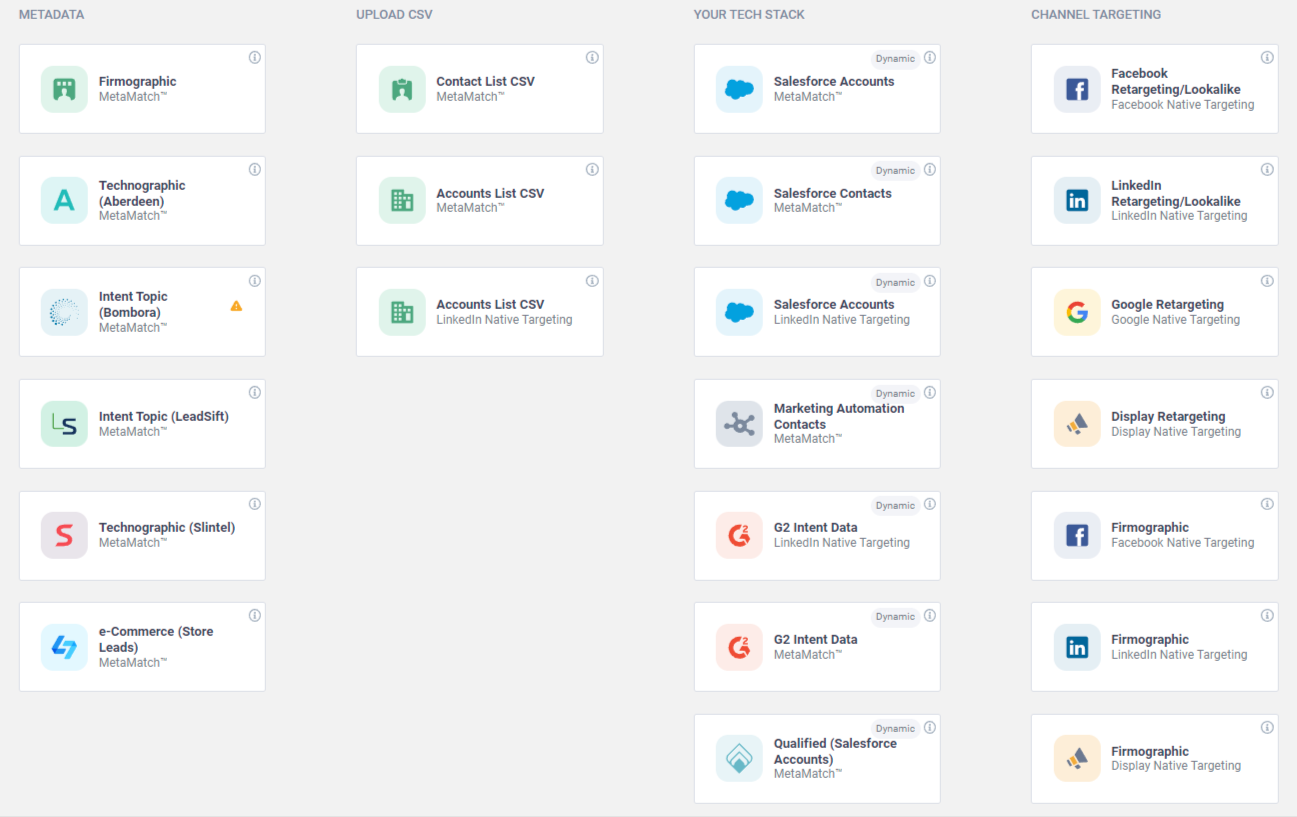Click Dynamic badge on Salesforce Contacts card
The width and height of the screenshot is (1297, 817).
895,171
